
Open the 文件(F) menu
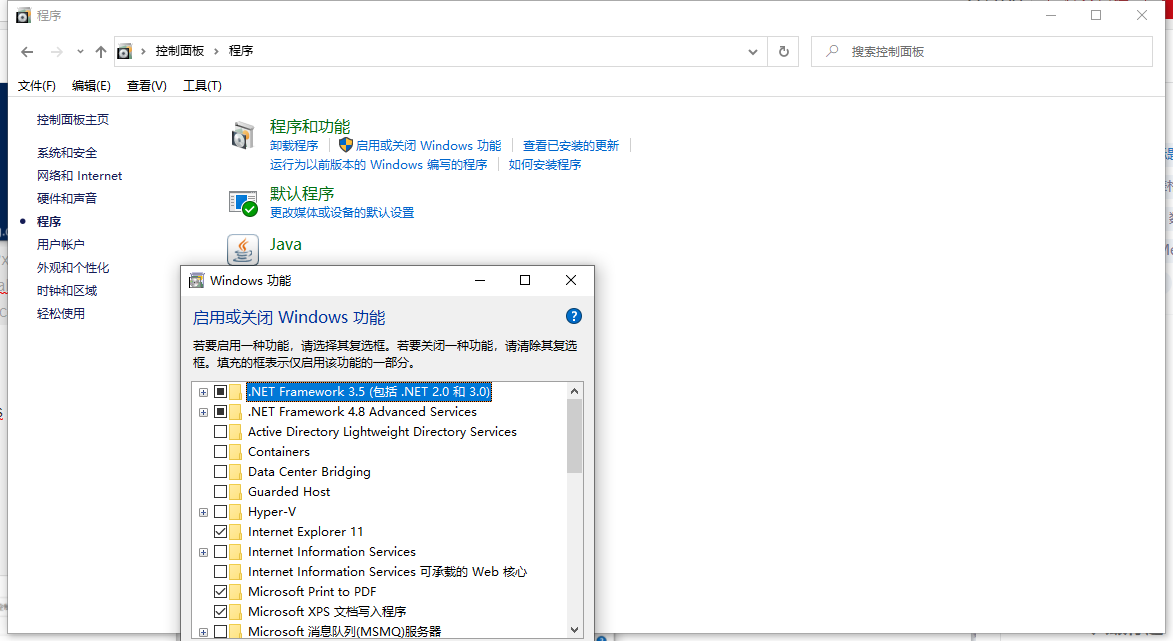(x=37, y=86)
